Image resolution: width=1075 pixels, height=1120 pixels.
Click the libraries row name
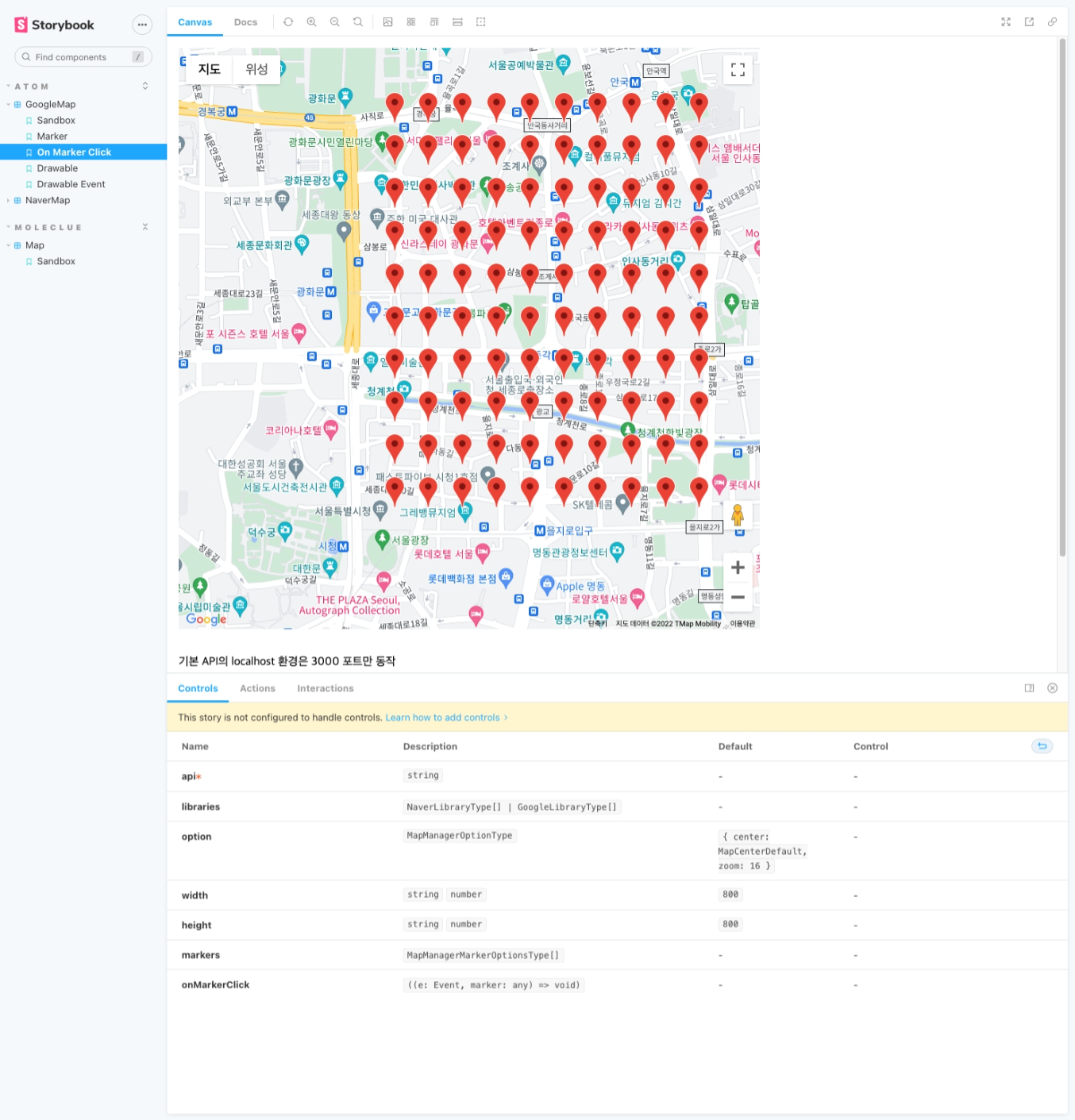point(201,806)
